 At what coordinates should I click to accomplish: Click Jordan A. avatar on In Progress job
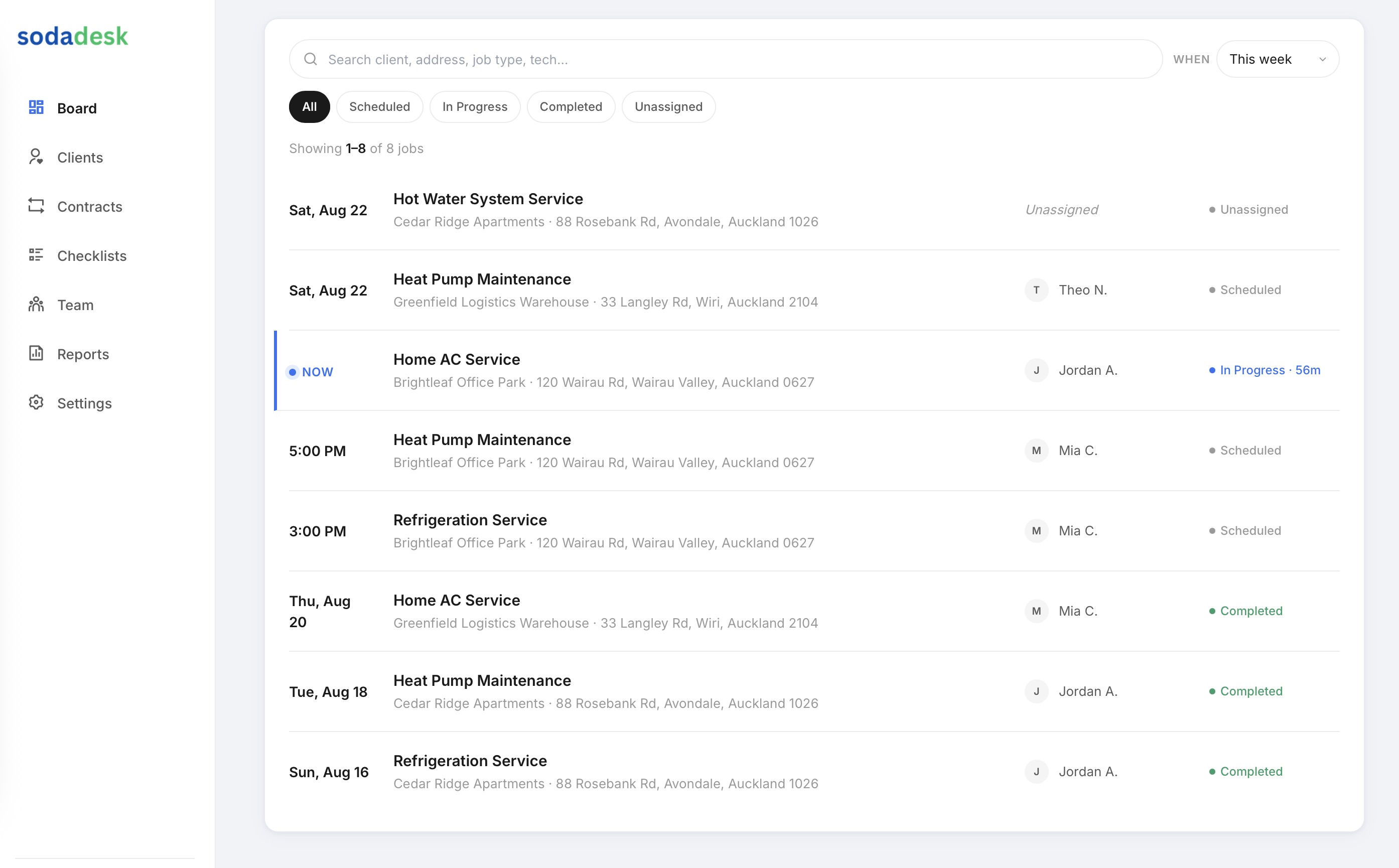(x=1036, y=370)
